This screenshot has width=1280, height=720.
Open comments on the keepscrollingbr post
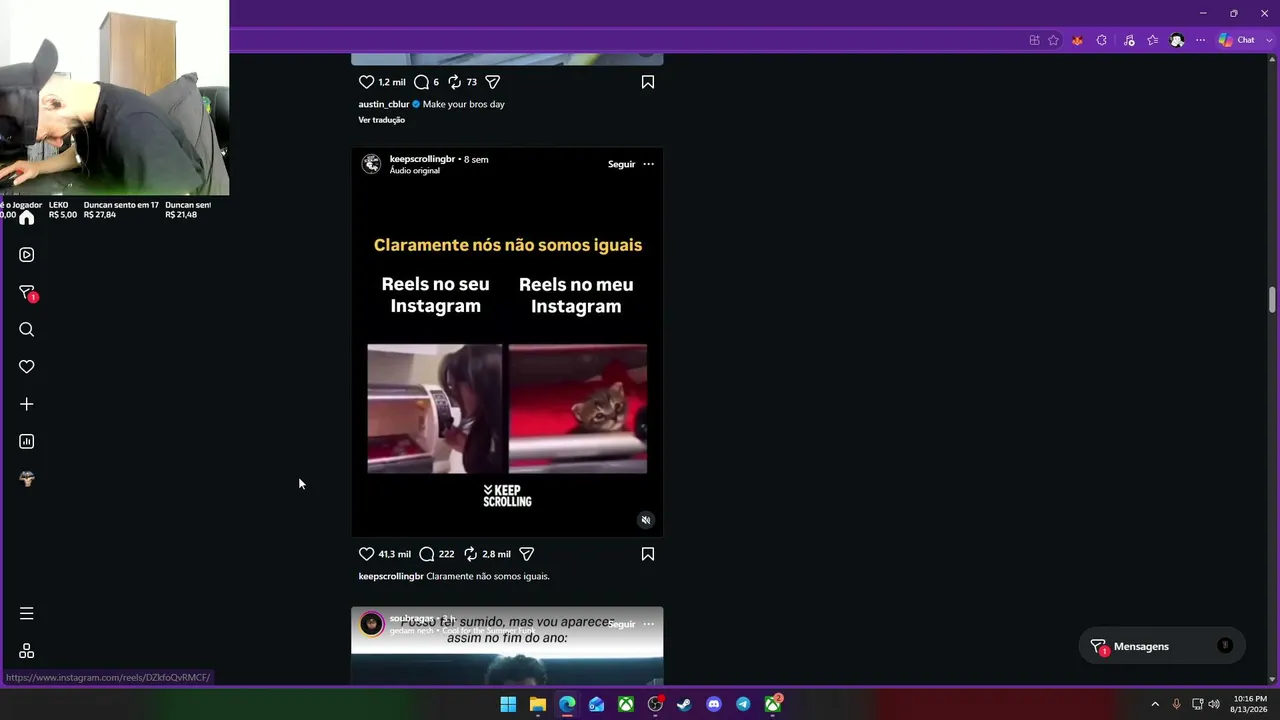427,554
